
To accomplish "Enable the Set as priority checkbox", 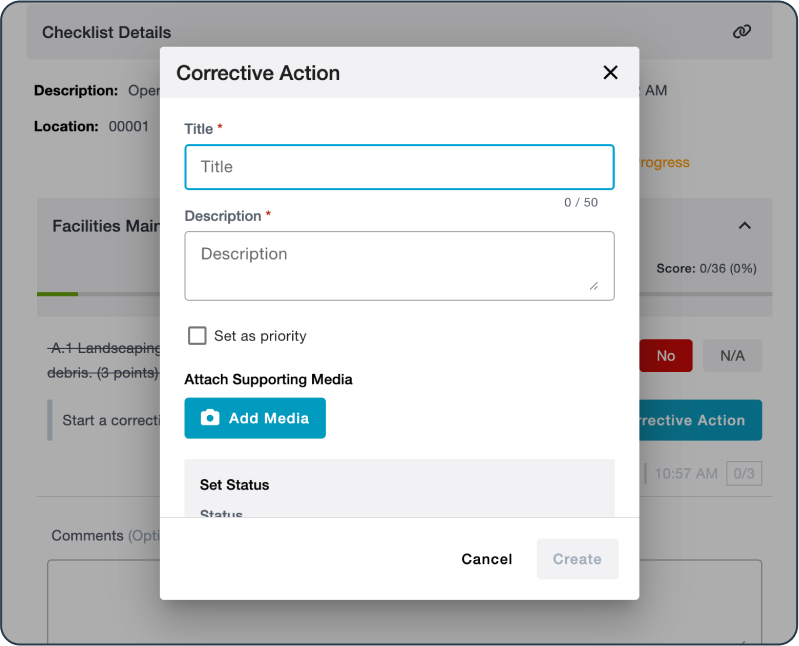I will [x=197, y=336].
